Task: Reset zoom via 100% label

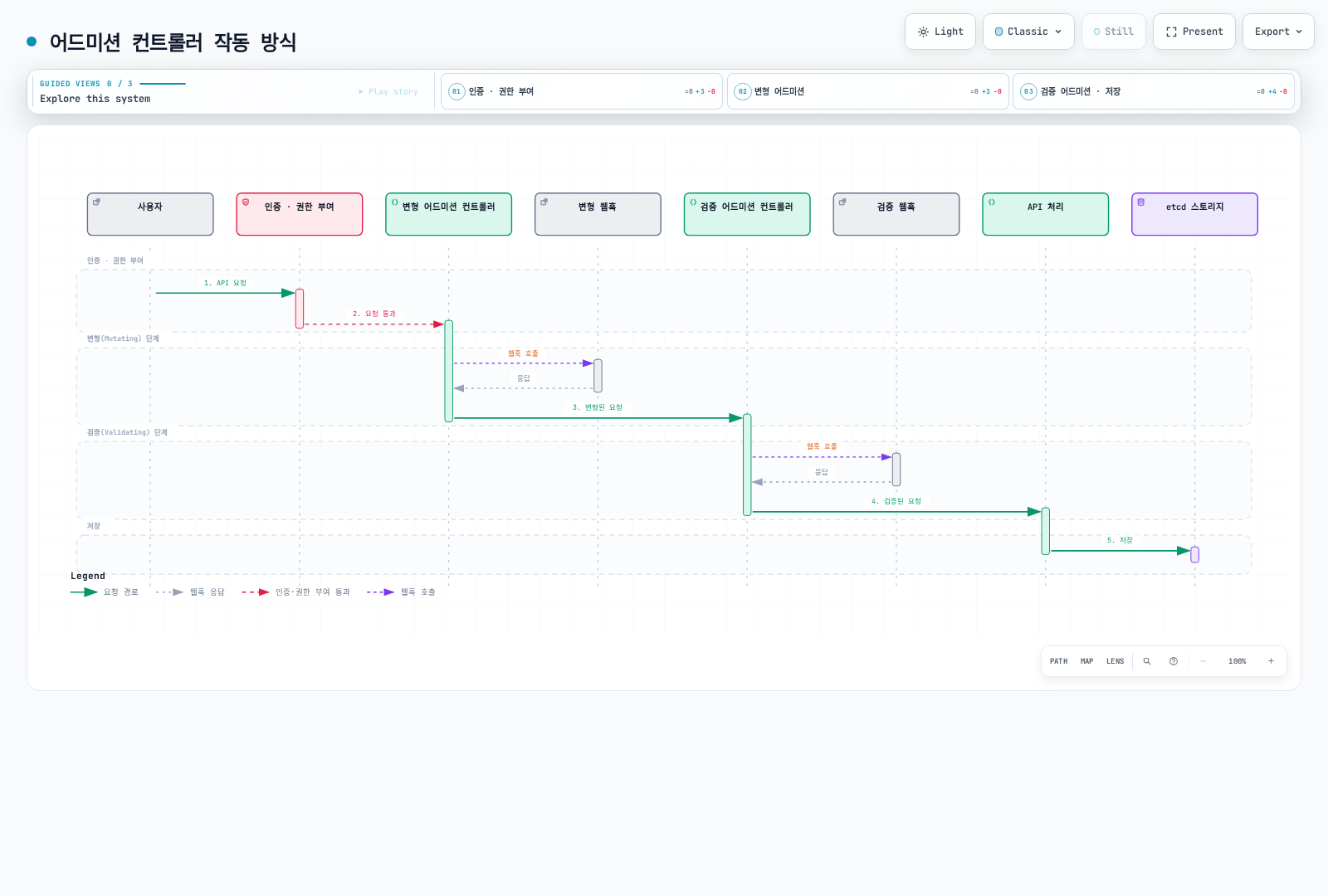Action: [1237, 661]
